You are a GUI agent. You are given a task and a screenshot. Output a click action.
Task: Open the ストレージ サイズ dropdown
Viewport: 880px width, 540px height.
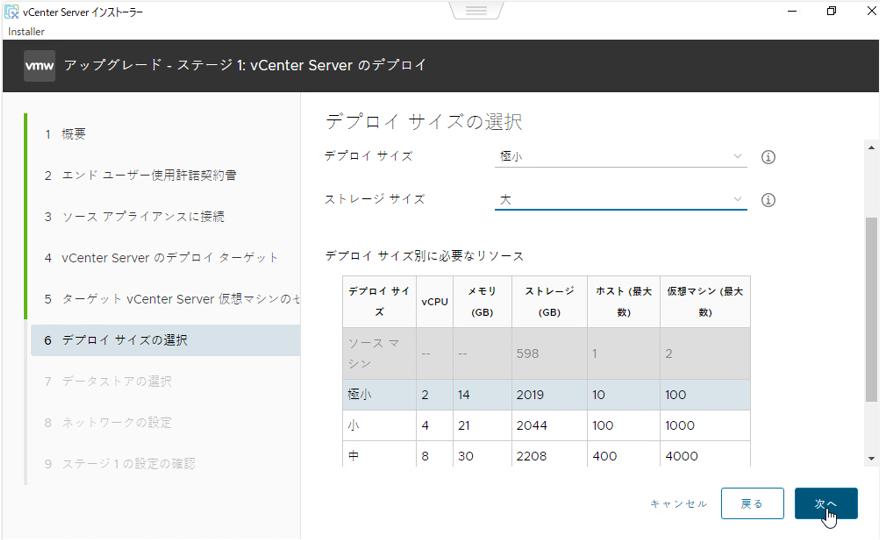pyautogui.click(x=621, y=200)
